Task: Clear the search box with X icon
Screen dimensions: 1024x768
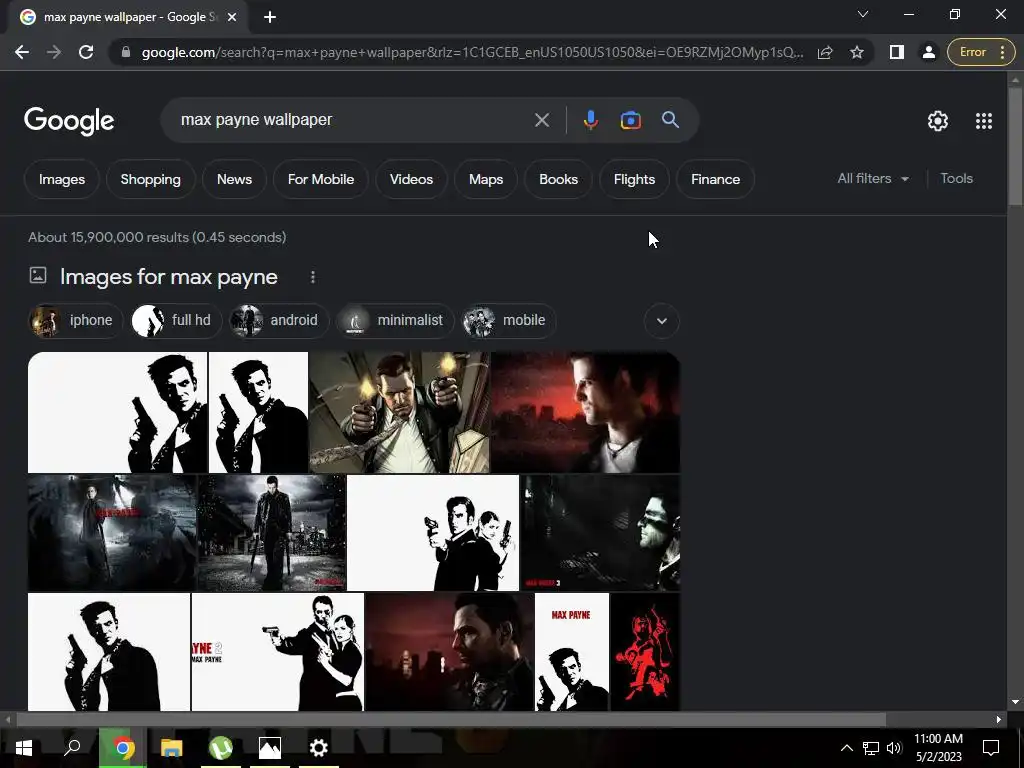Action: pos(541,120)
